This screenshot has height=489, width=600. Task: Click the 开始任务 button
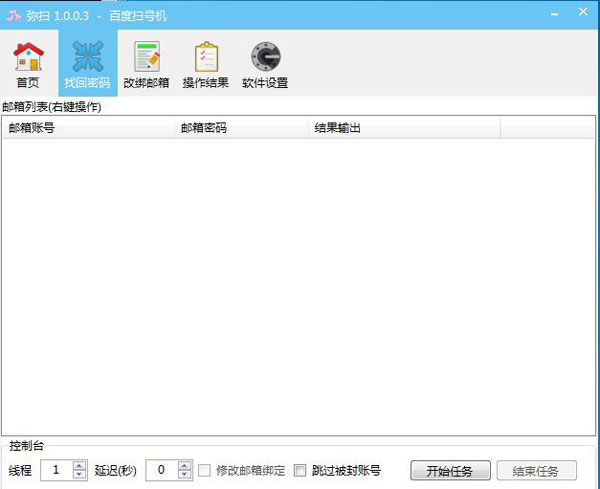click(x=450, y=470)
